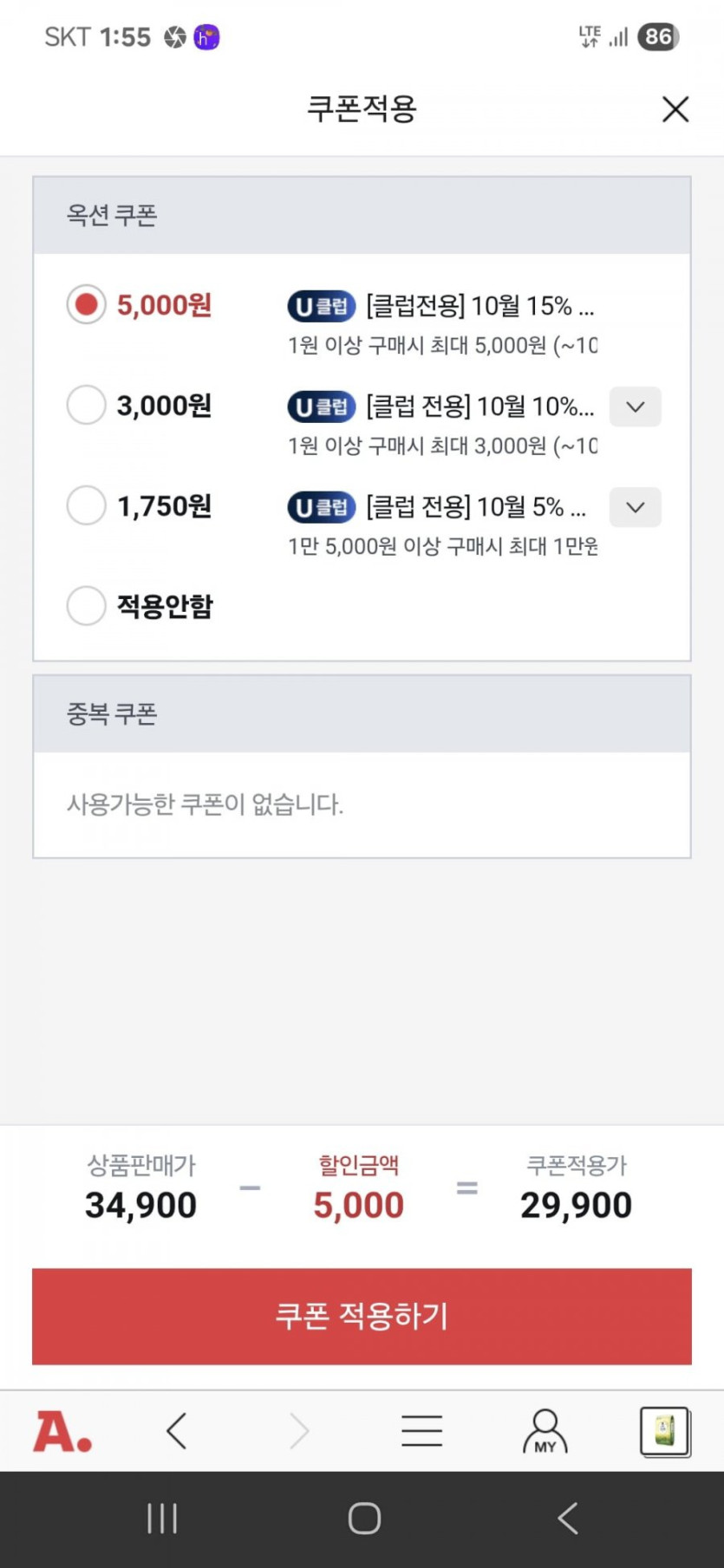The width and height of the screenshot is (724, 1568).
Task: Choose the 1,750원 coupon option
Action: pyautogui.click(x=87, y=506)
